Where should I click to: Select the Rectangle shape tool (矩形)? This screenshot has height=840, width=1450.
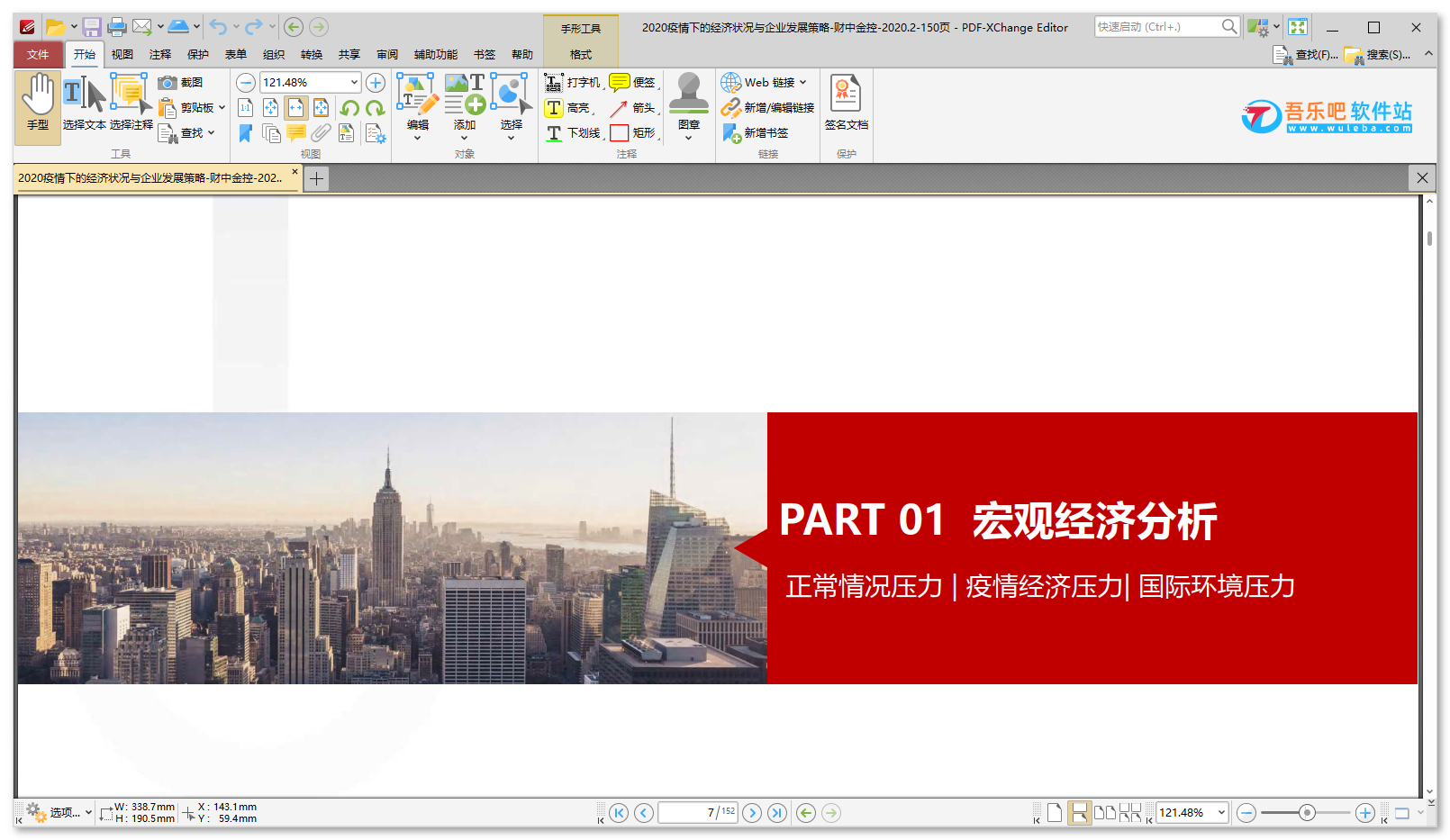[x=633, y=133]
